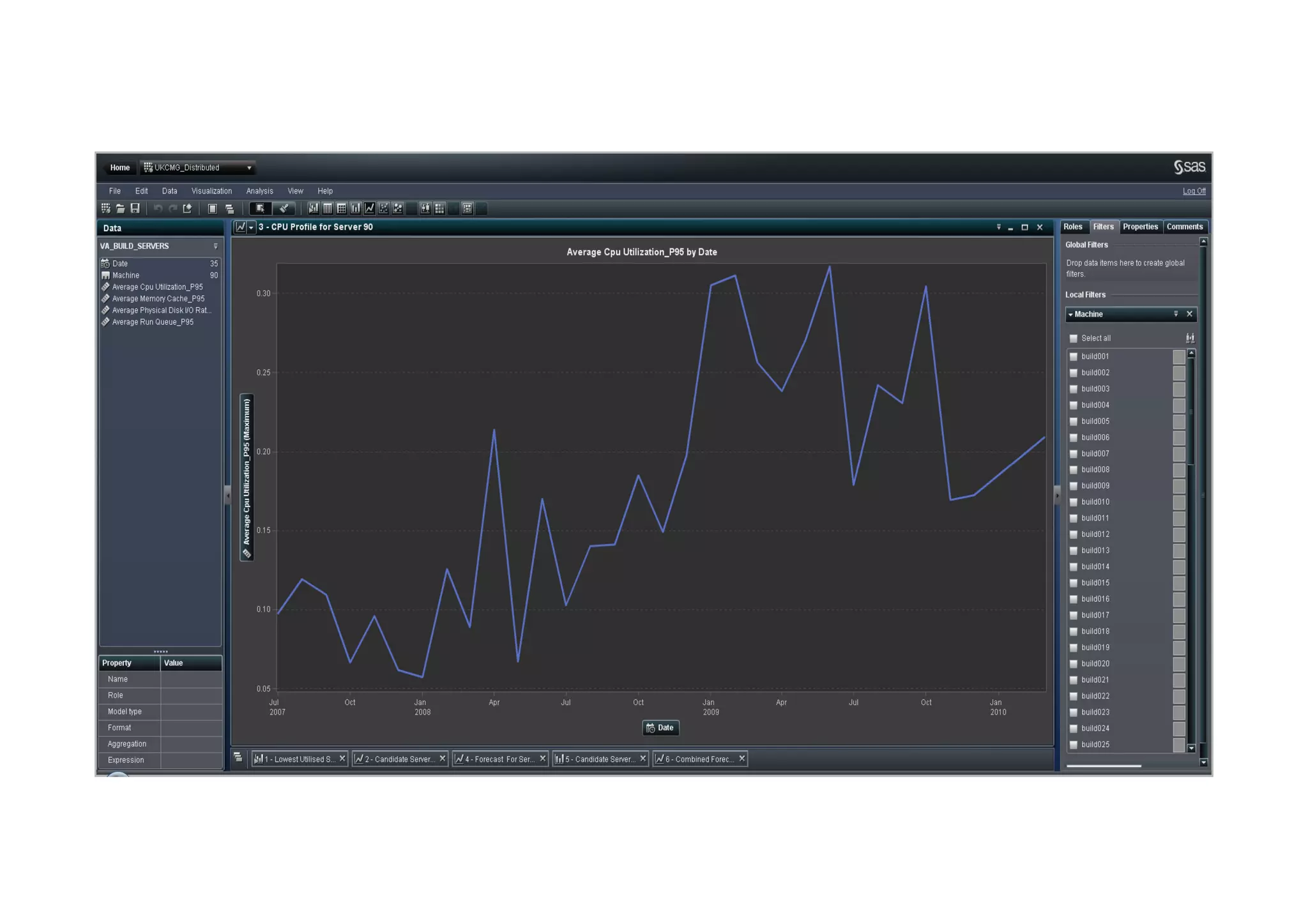Enable the build012 filter checkbox
This screenshot has width=1308, height=924.
pyautogui.click(x=1074, y=534)
